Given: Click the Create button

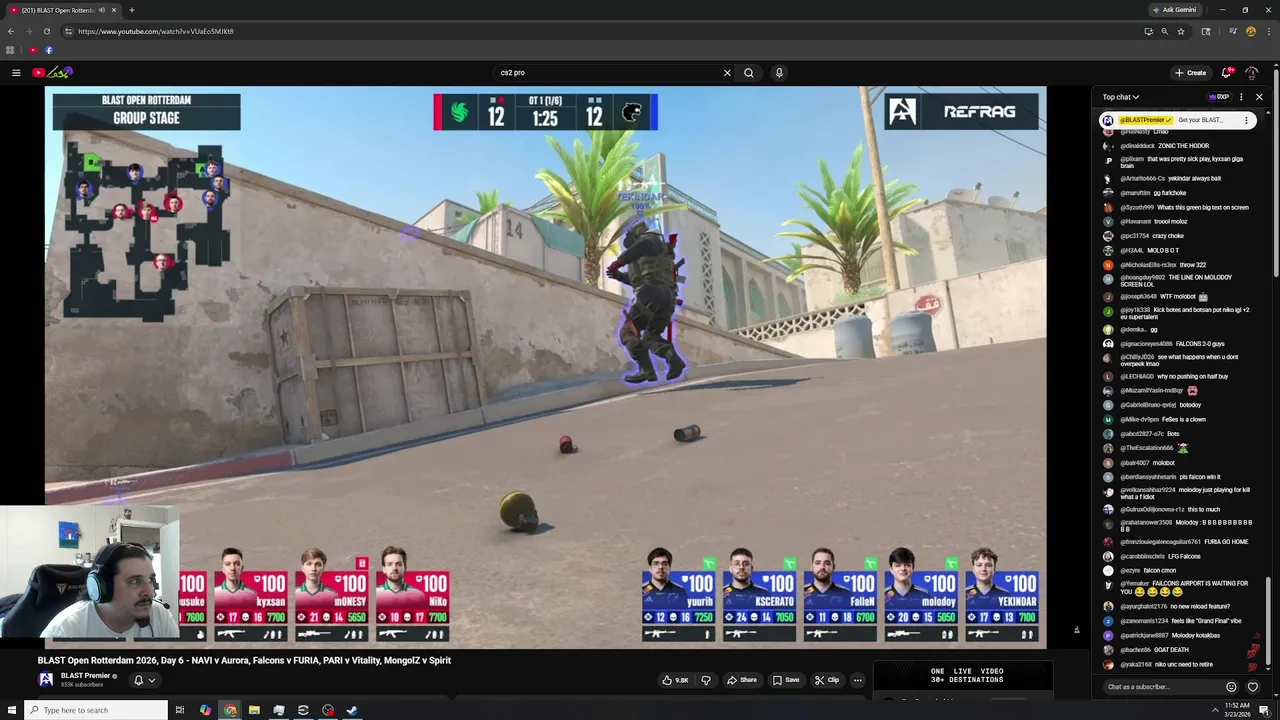Looking at the screenshot, I should [x=1190, y=72].
